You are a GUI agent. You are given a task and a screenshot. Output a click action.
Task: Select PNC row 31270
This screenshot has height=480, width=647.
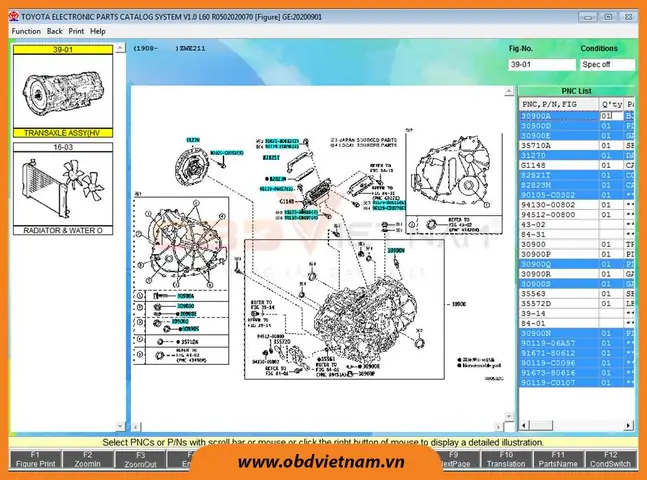577,156
